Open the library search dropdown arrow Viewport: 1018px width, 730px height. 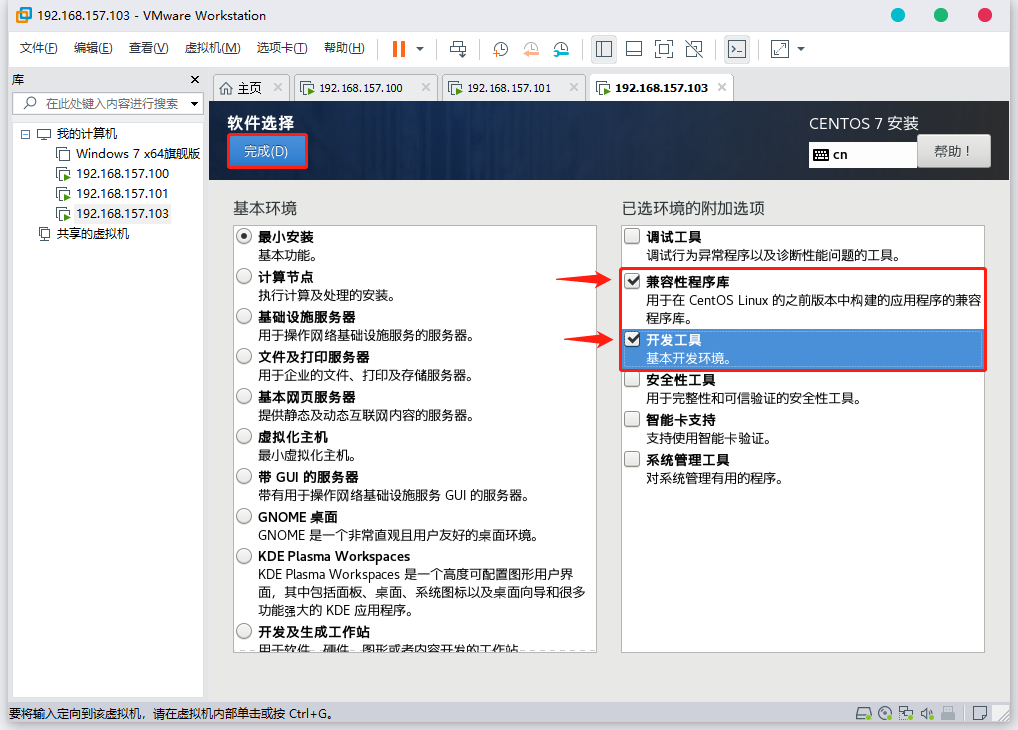click(x=194, y=103)
